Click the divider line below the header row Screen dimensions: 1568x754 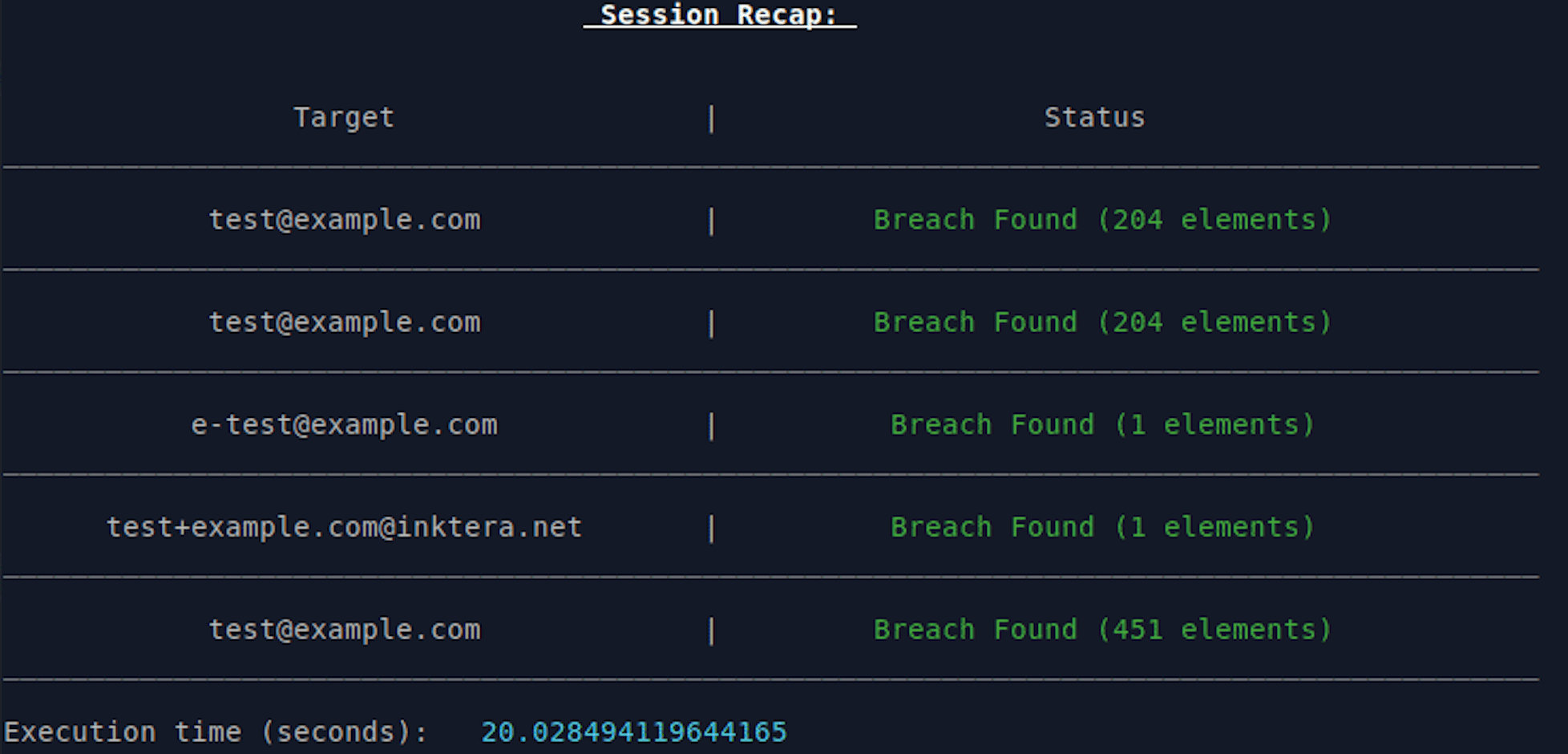tap(770, 167)
